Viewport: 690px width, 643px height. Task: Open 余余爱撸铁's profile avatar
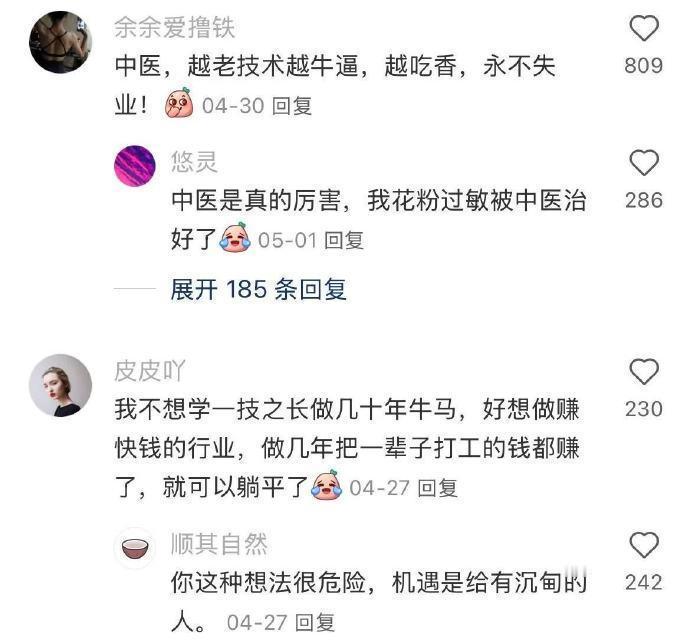coord(60,41)
